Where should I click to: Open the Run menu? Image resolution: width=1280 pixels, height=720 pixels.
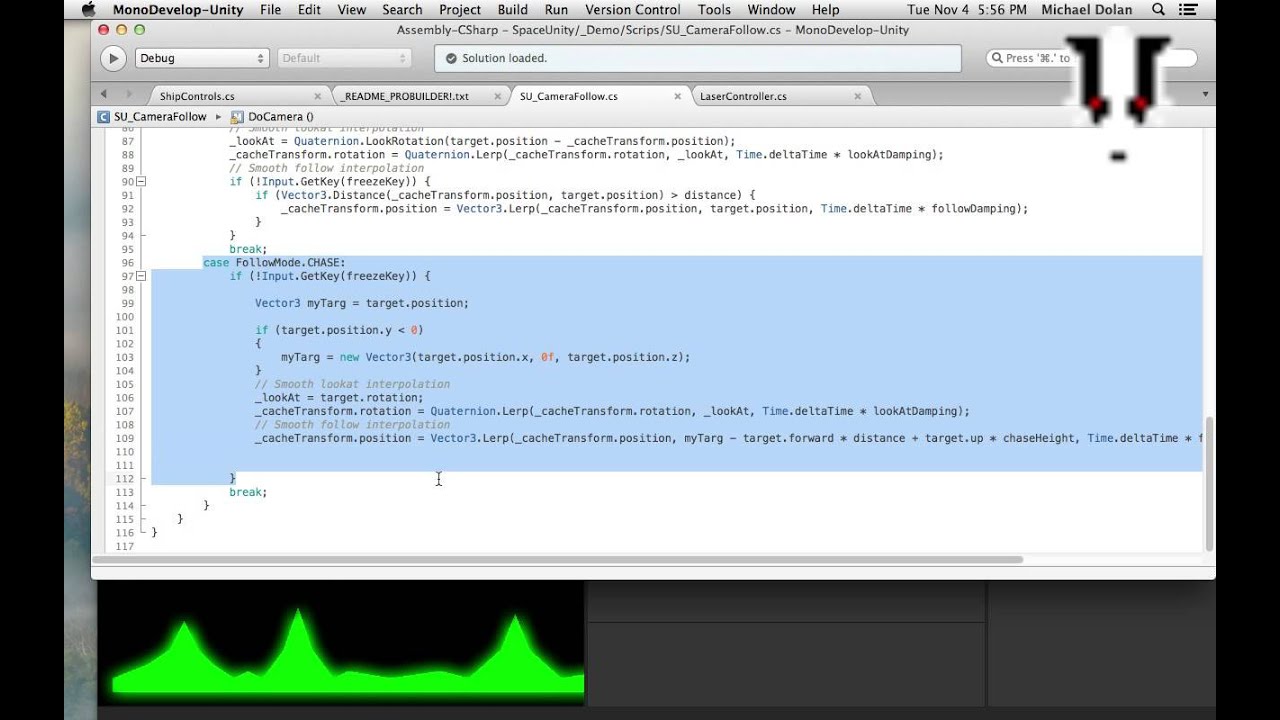(556, 9)
